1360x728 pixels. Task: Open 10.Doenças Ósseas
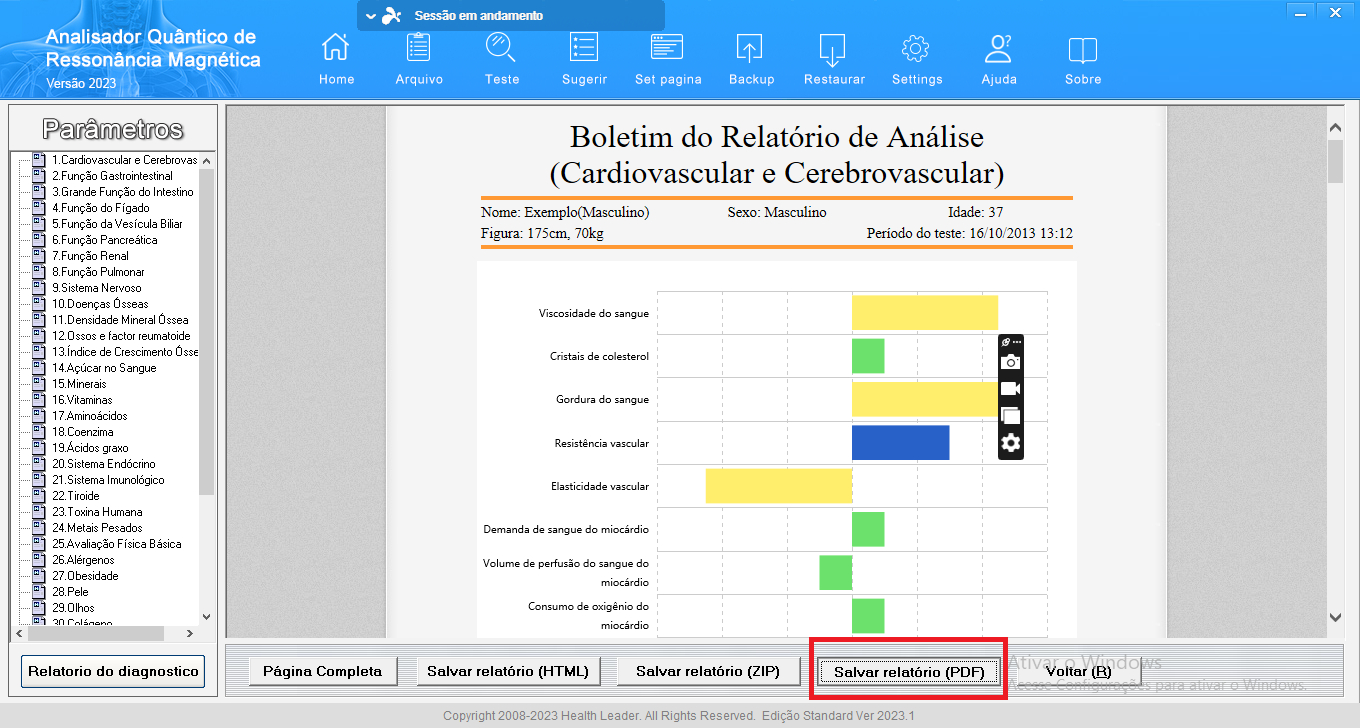coord(100,304)
